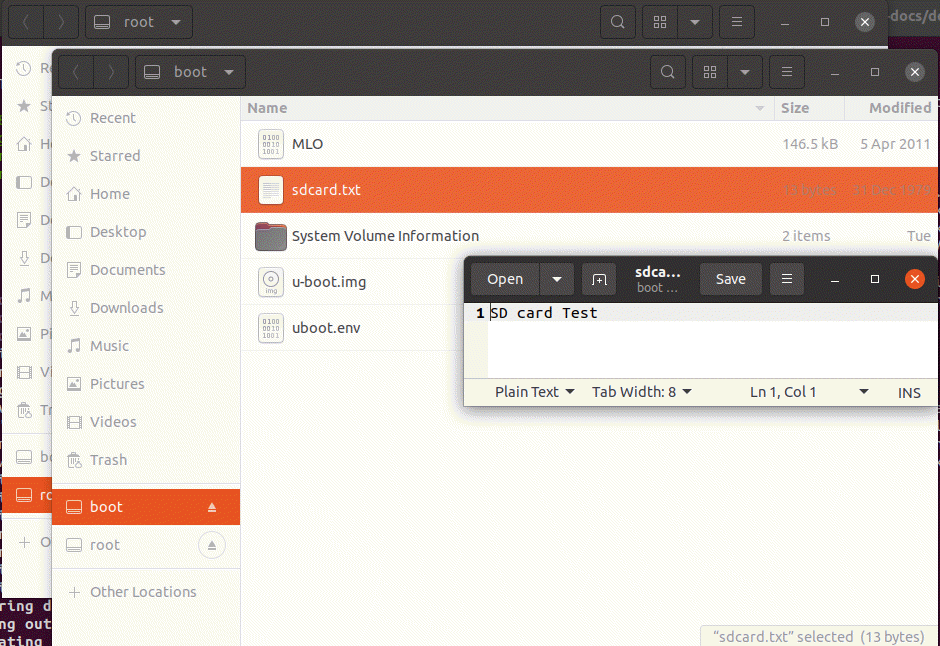940x646 pixels.
Task: Open view options dropdown in boot window
Action: pyautogui.click(x=745, y=72)
